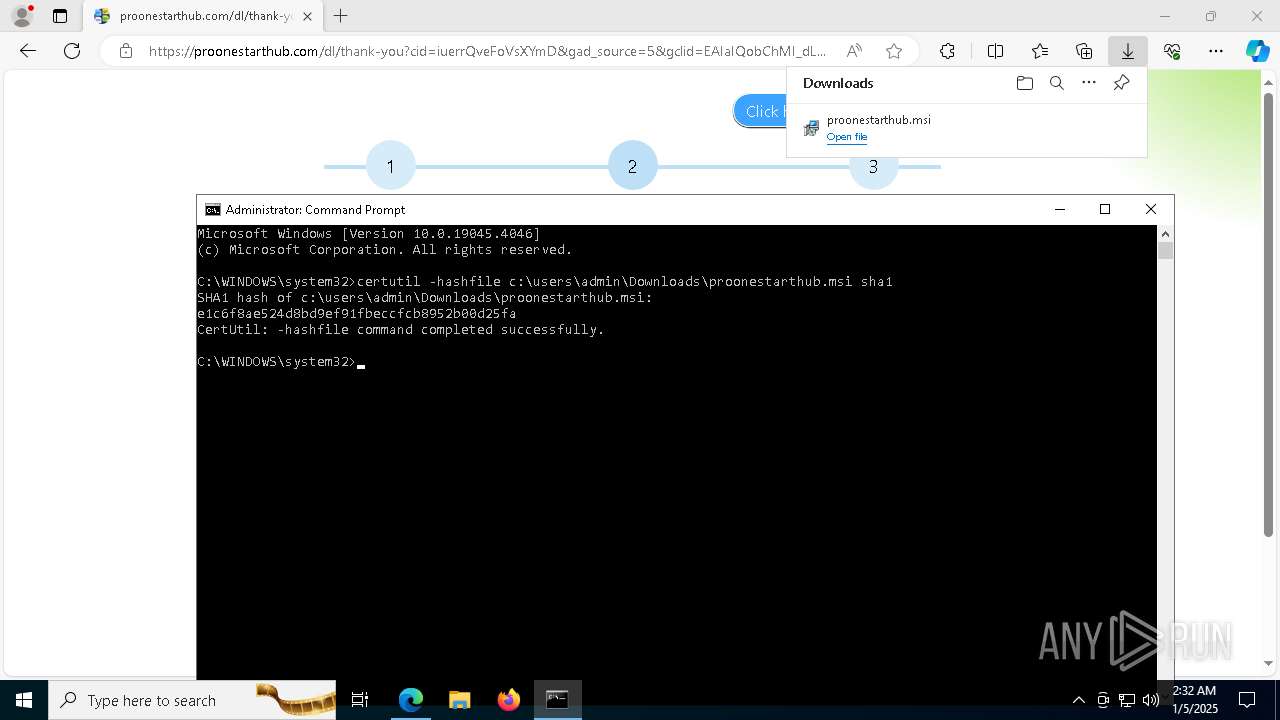Screen dimensions: 1280x720
Task: Open Command Prompt title bar system icon
Action: [x=212, y=210]
